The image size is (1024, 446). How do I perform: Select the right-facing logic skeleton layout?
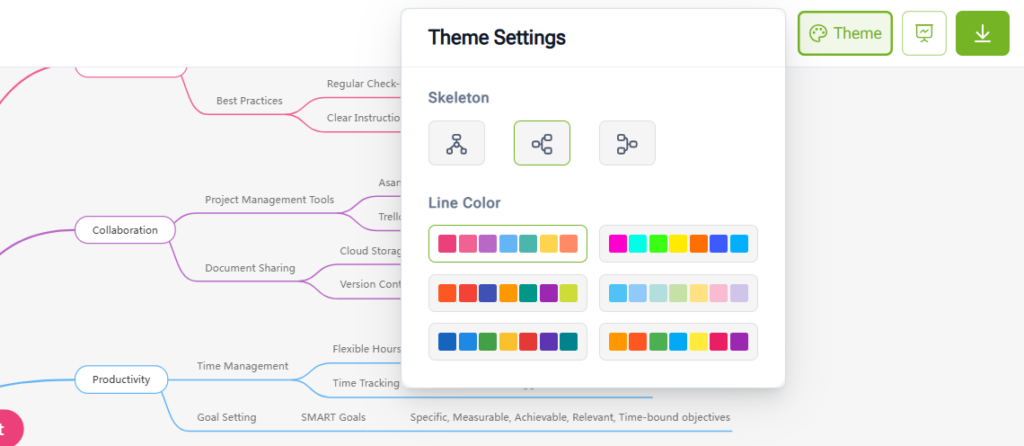(627, 143)
